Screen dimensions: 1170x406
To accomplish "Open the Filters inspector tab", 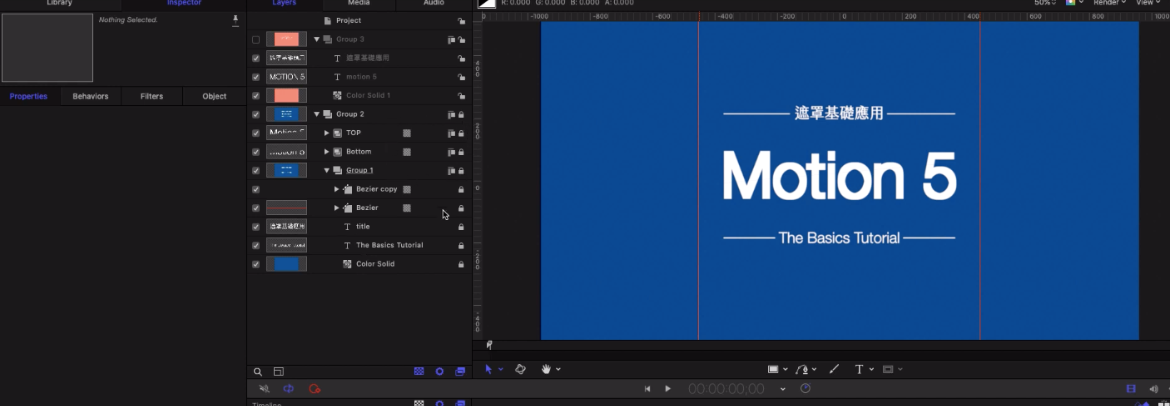I will click(151, 96).
